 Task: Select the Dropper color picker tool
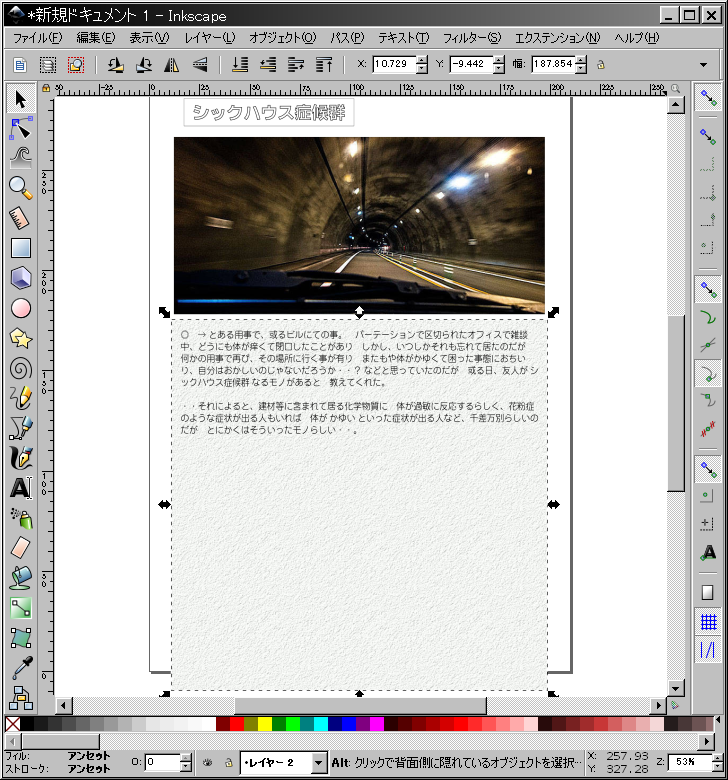pos(20,668)
